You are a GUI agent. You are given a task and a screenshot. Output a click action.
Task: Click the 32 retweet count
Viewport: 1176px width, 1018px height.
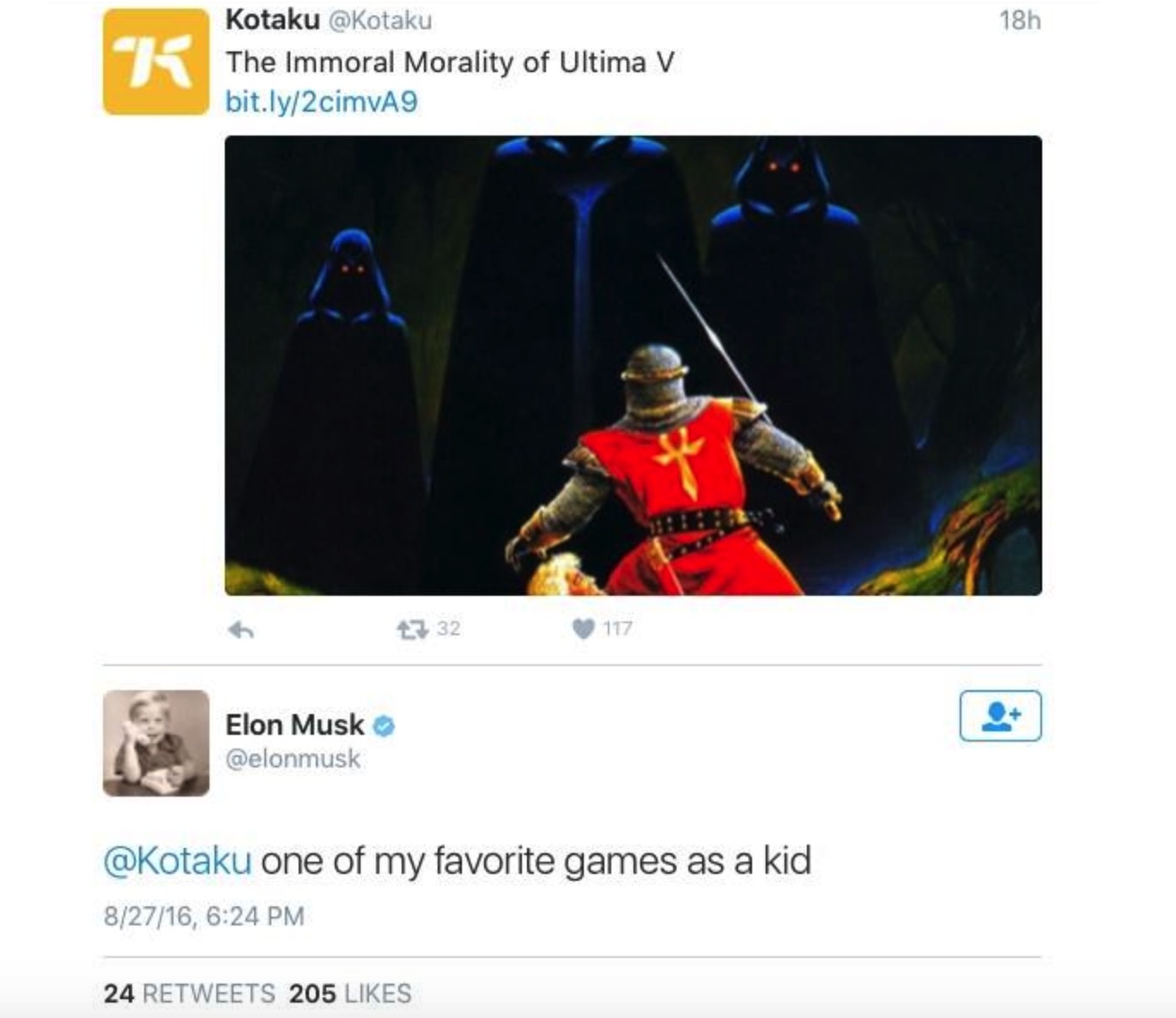coord(448,628)
